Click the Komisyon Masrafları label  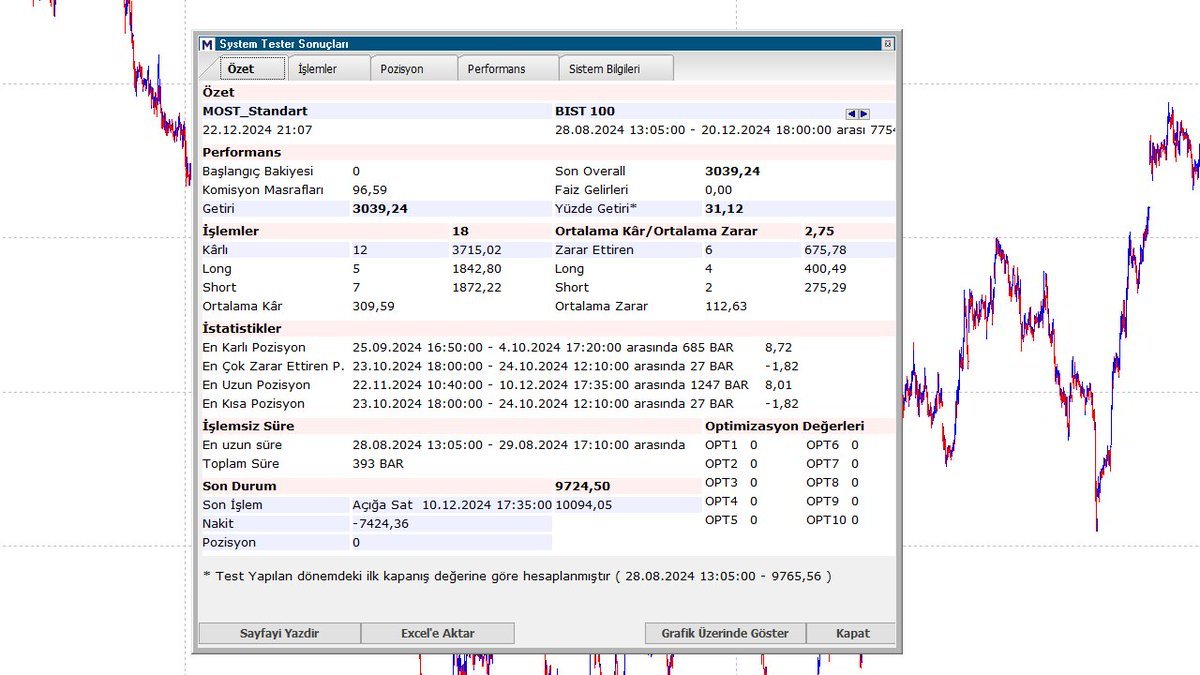pyautogui.click(x=263, y=190)
